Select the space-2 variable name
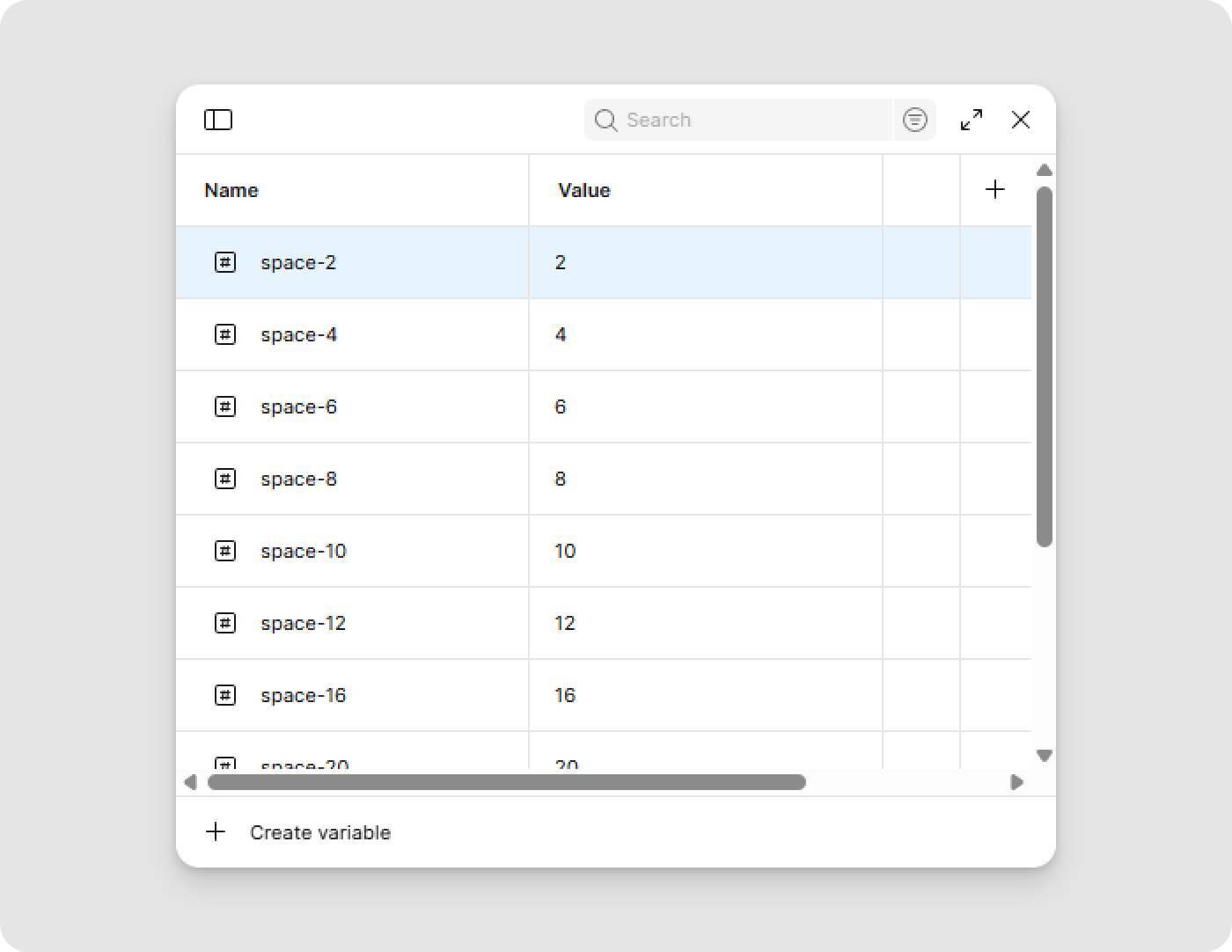Viewport: 1232px width, 952px height. (298, 262)
